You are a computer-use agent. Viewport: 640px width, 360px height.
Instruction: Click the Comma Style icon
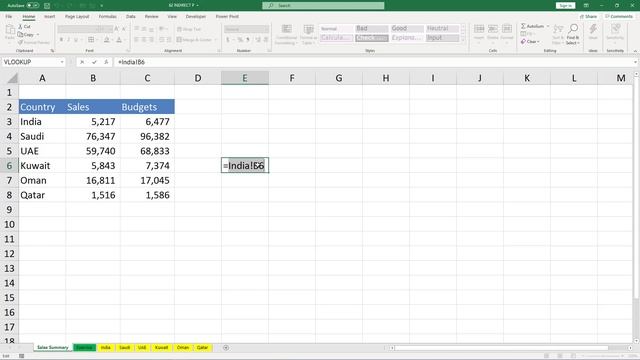coord(248,40)
